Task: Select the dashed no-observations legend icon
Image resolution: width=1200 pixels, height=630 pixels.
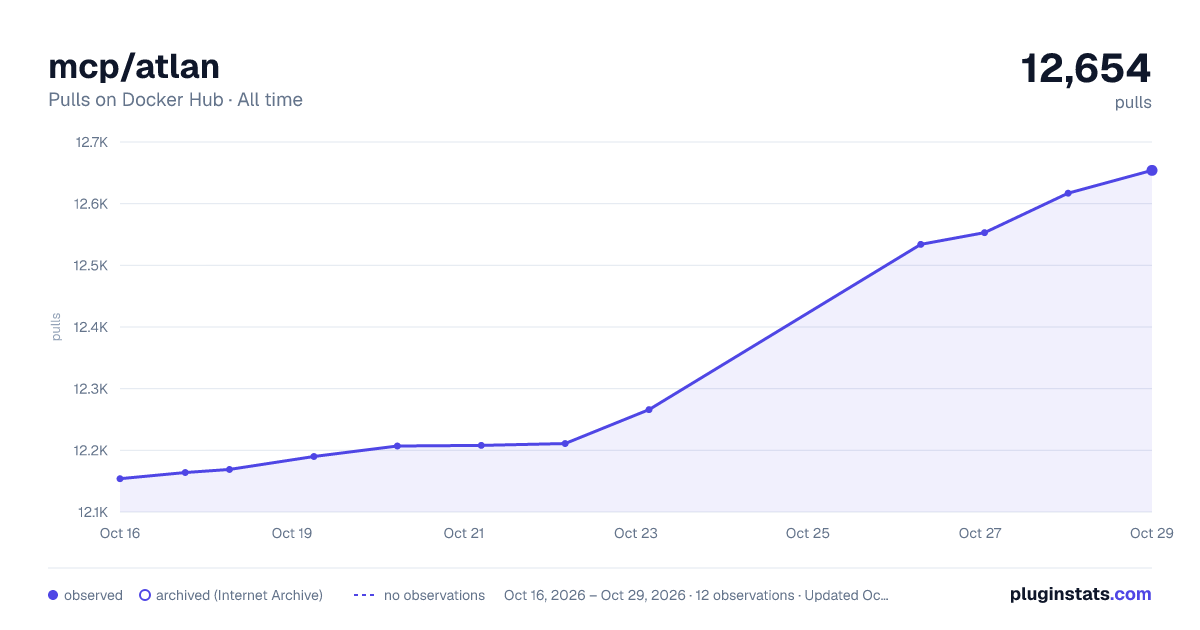Action: [364, 595]
